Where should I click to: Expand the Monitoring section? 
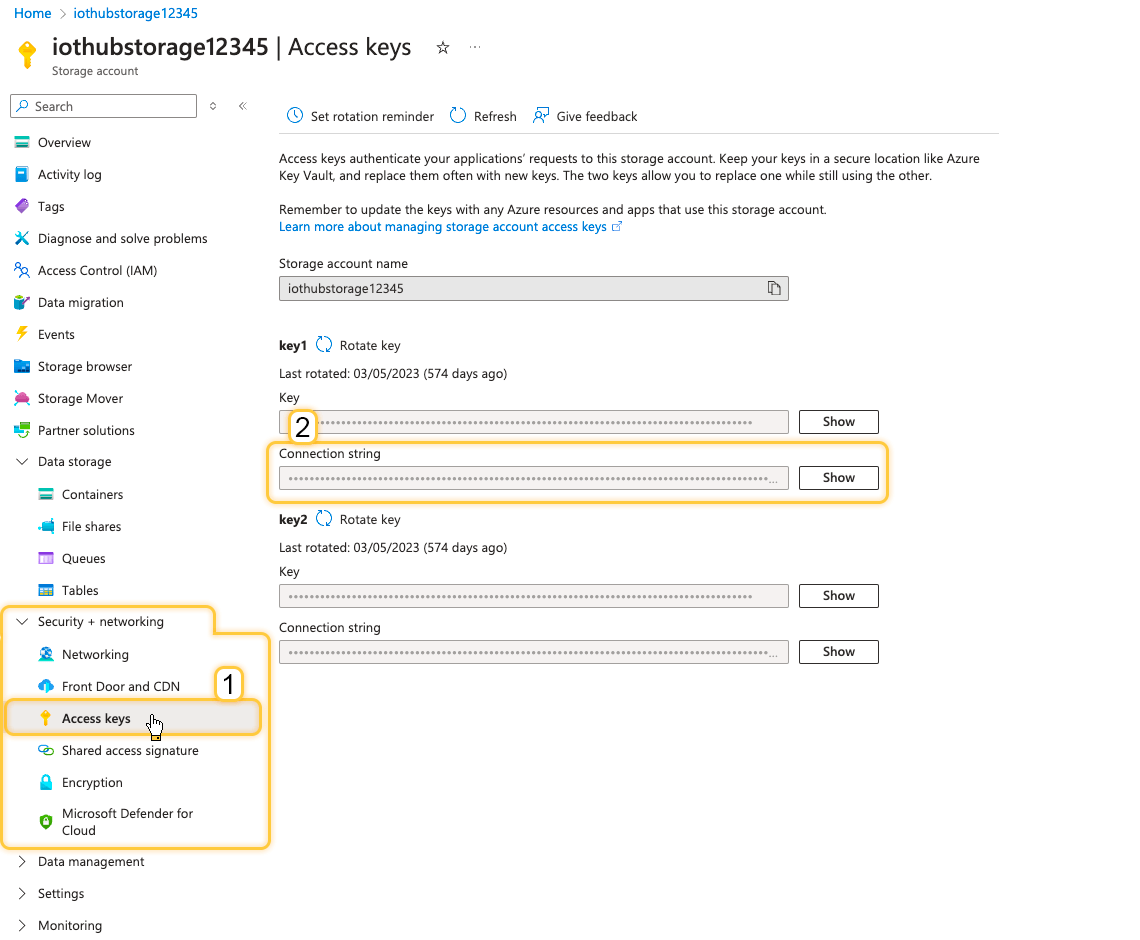tap(23, 926)
